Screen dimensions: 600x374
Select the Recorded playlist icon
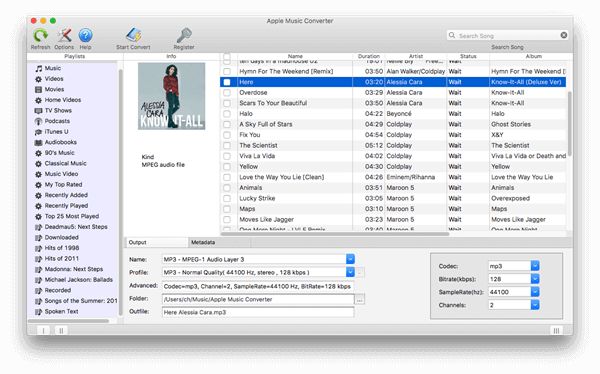pos(39,291)
